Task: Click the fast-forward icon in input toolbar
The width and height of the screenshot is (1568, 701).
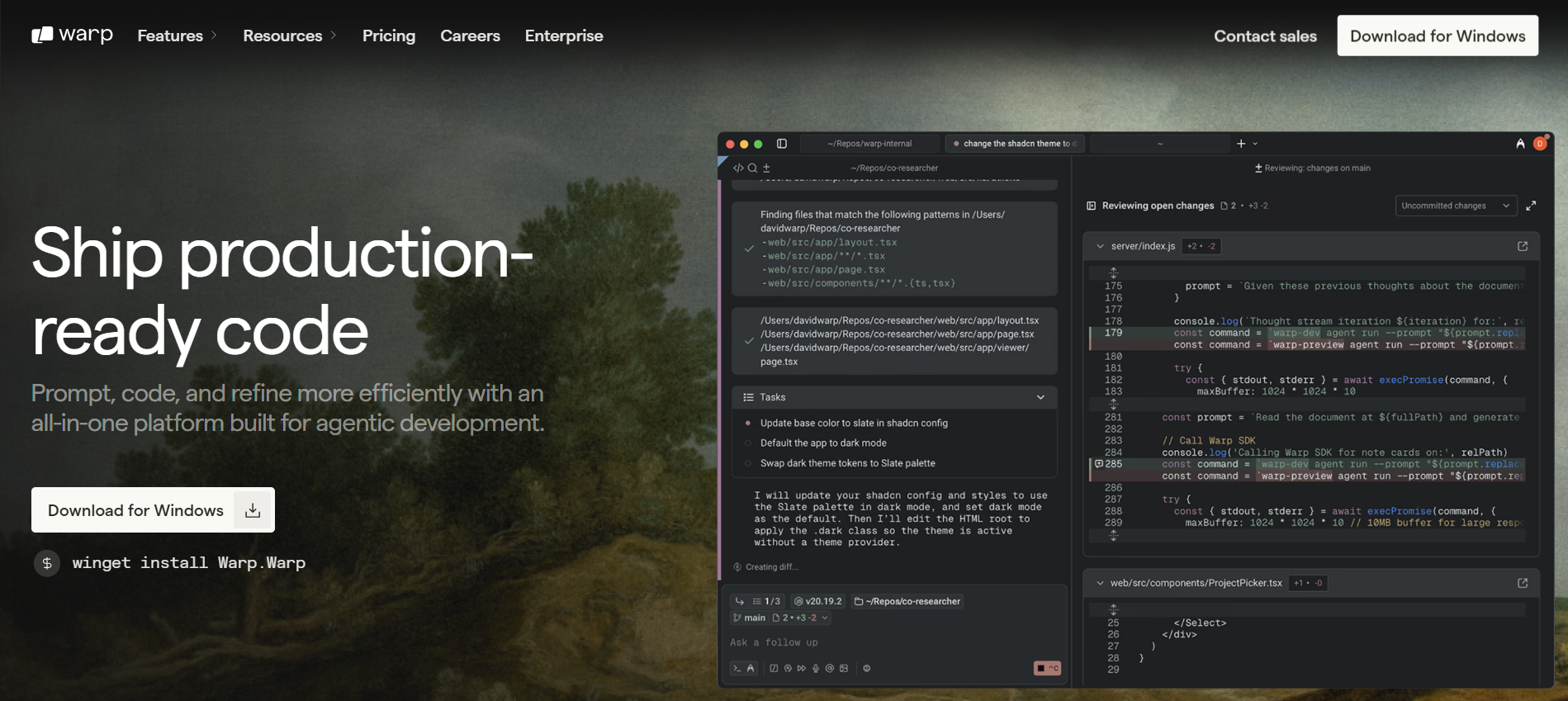Action: [802, 668]
